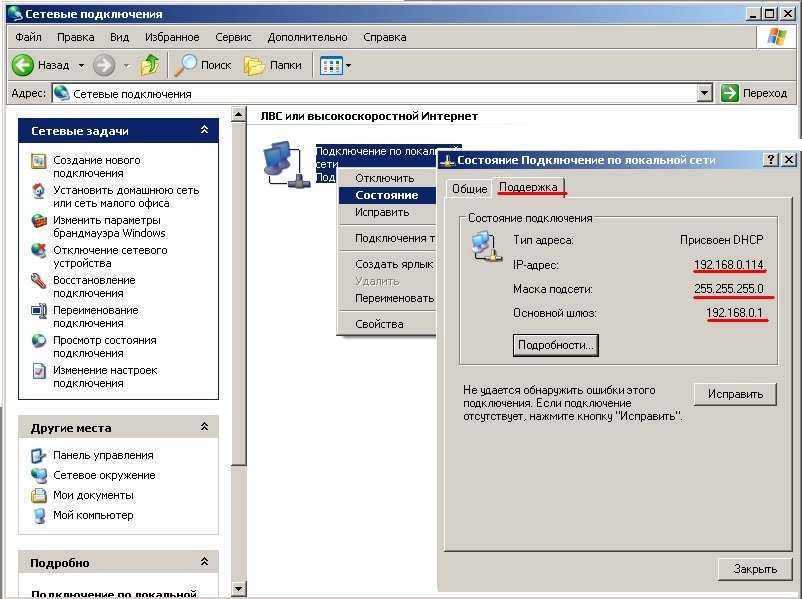Click the 'Панель управления' icon in sidebar
Image resolution: width=802 pixels, height=599 pixels.
pyautogui.click(x=39, y=456)
